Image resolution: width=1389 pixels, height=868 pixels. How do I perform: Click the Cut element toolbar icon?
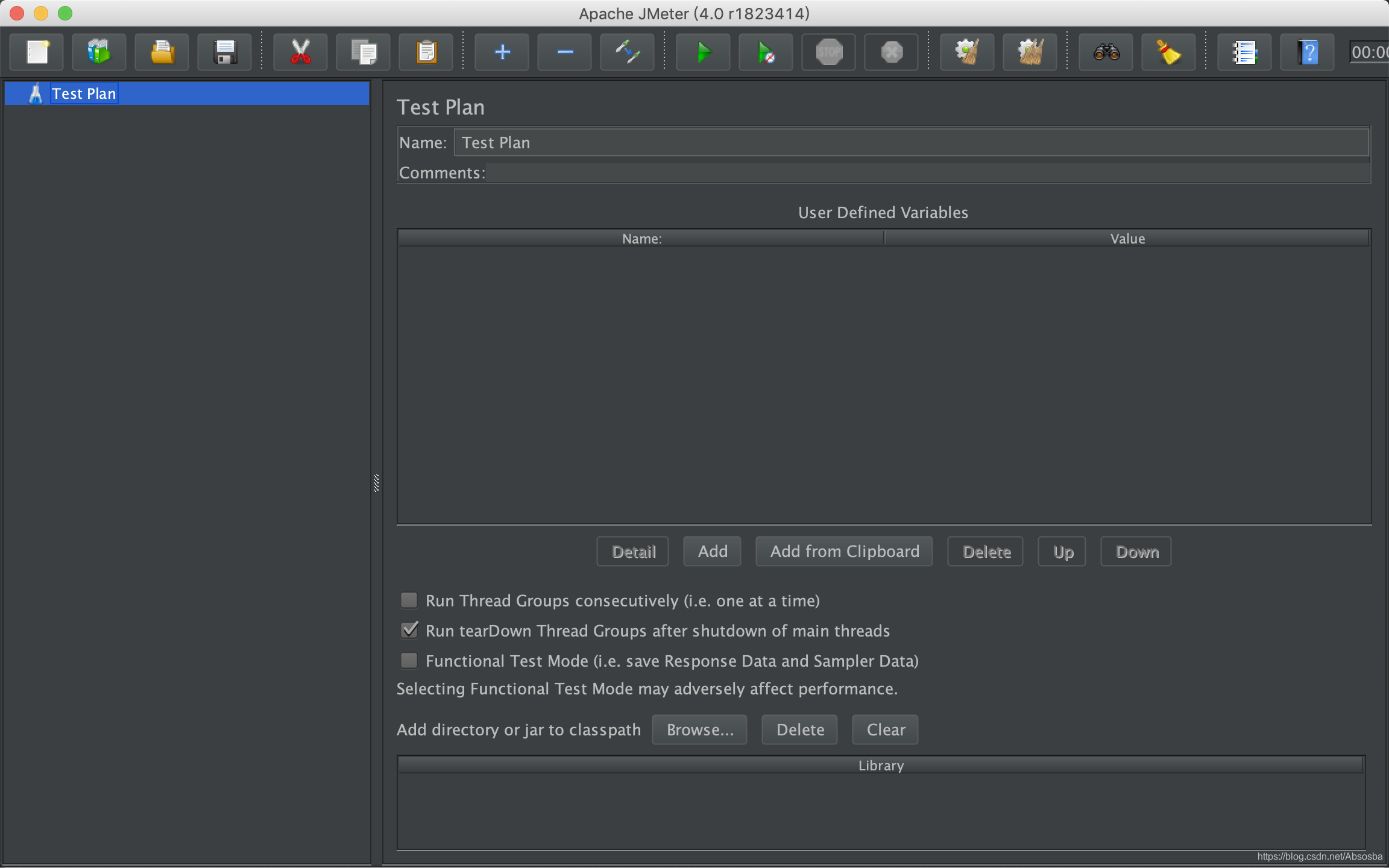point(302,51)
